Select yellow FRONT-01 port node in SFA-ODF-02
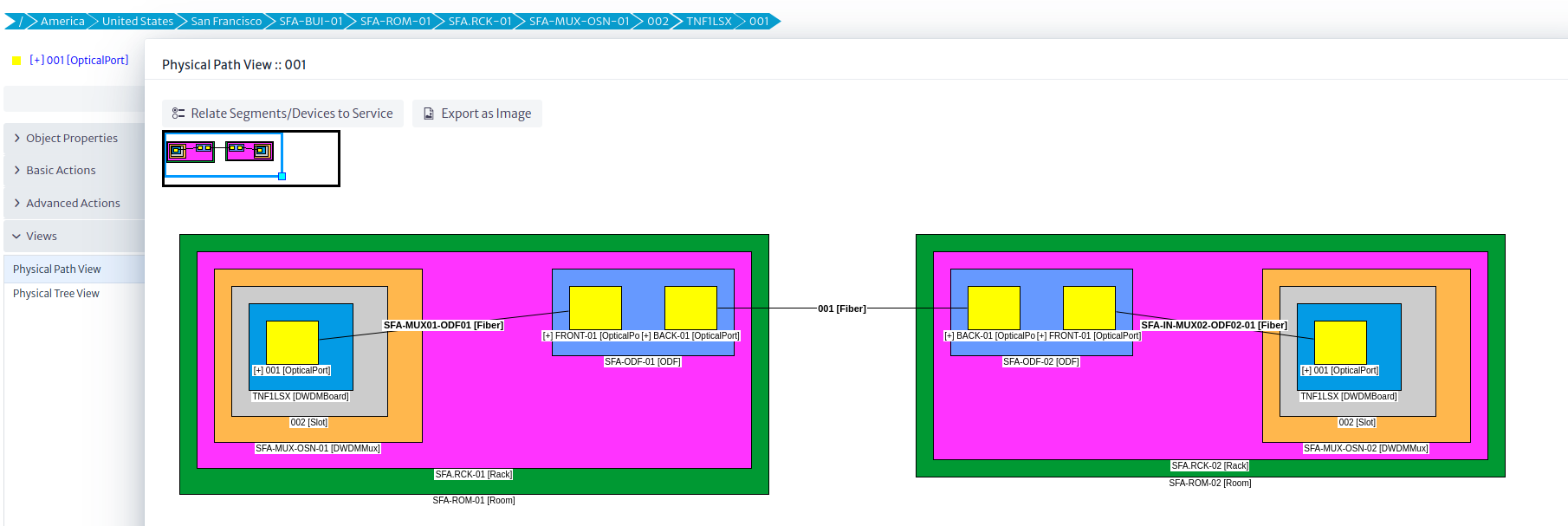The width and height of the screenshot is (1568, 526). (1089, 308)
